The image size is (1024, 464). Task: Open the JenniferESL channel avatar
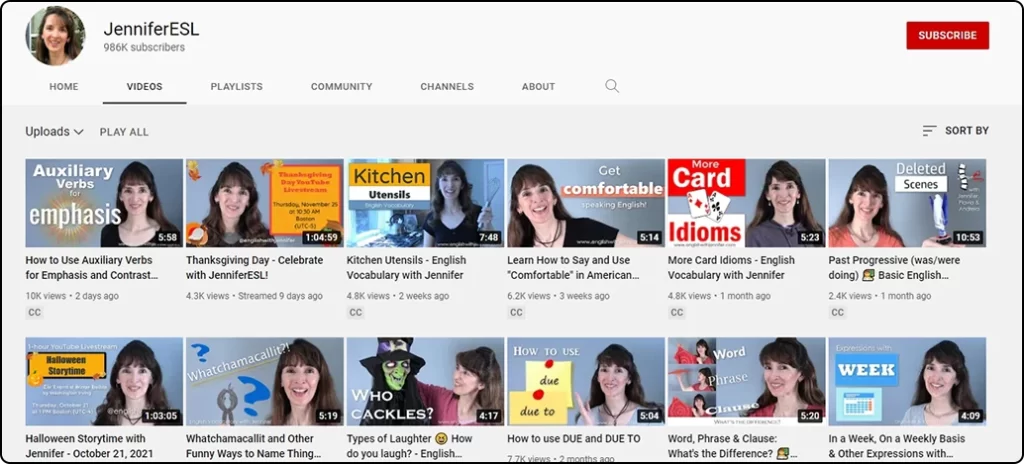(x=55, y=35)
